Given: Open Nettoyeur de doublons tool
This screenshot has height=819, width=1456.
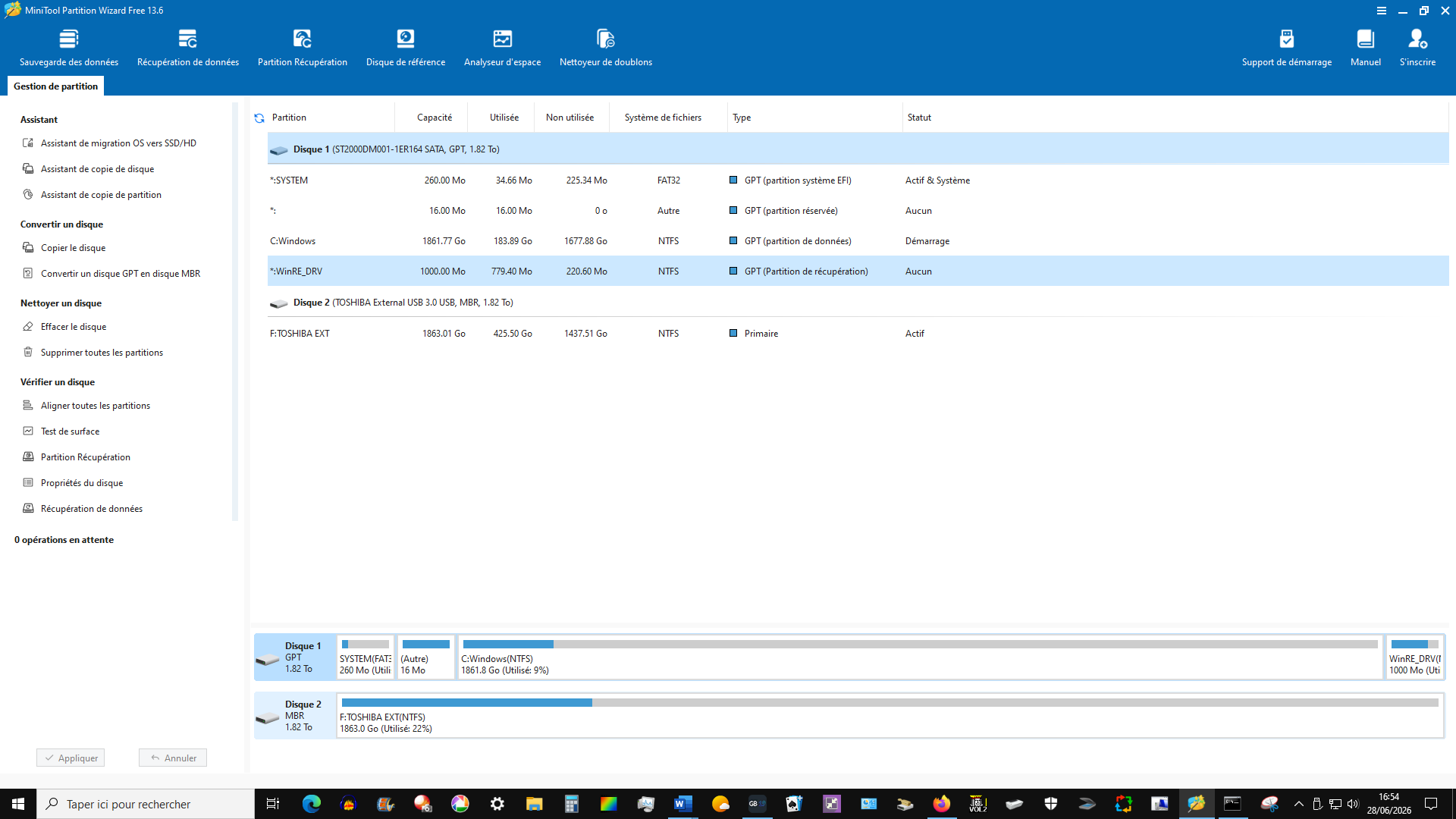Looking at the screenshot, I should [x=606, y=47].
